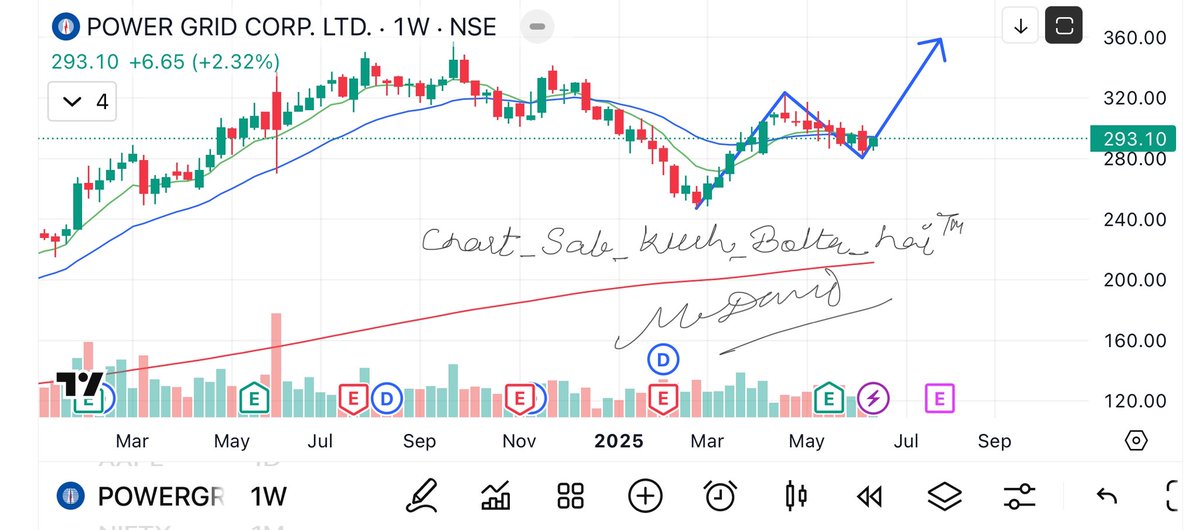Tap the Nov label on time axis
1200x530 pixels.
519,441
